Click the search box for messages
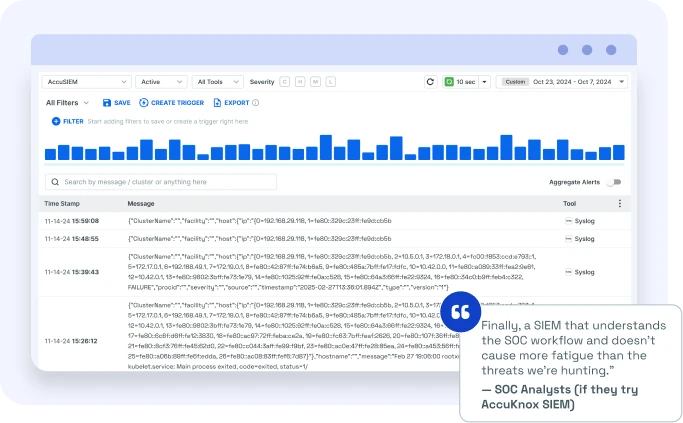This screenshot has width=683, height=423. tap(161, 182)
